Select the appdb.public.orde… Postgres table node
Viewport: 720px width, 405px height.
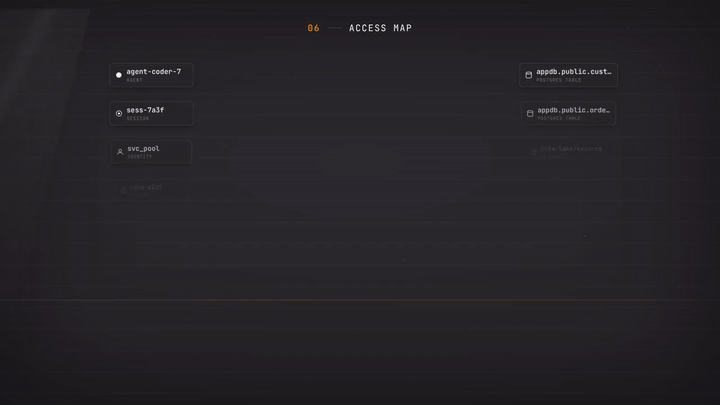coord(568,113)
